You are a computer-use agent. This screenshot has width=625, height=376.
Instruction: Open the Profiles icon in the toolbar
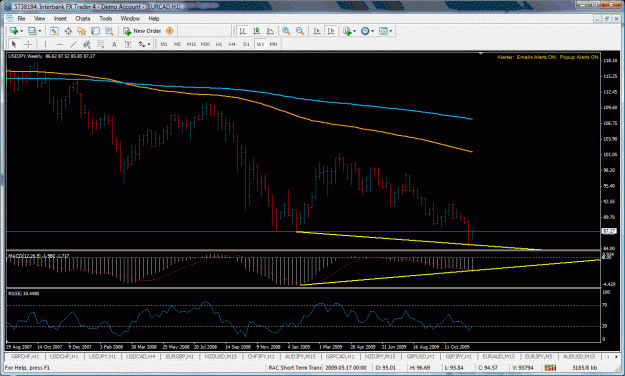[32, 31]
